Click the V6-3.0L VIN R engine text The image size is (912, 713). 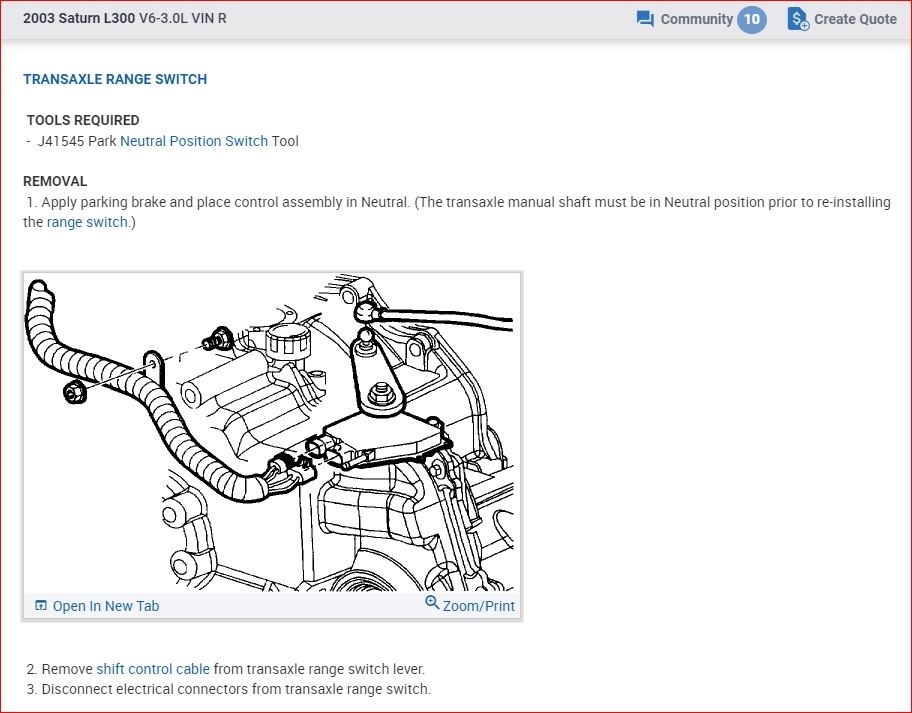[183, 19]
